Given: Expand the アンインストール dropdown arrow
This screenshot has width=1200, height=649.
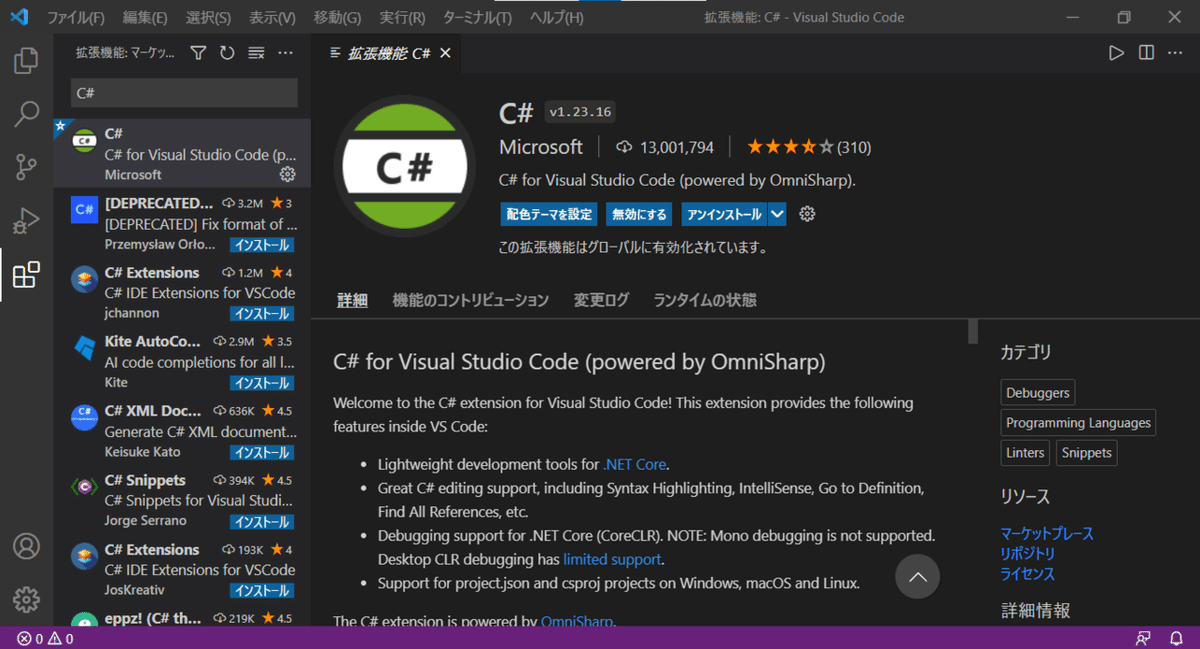Looking at the screenshot, I should pyautogui.click(x=777, y=214).
